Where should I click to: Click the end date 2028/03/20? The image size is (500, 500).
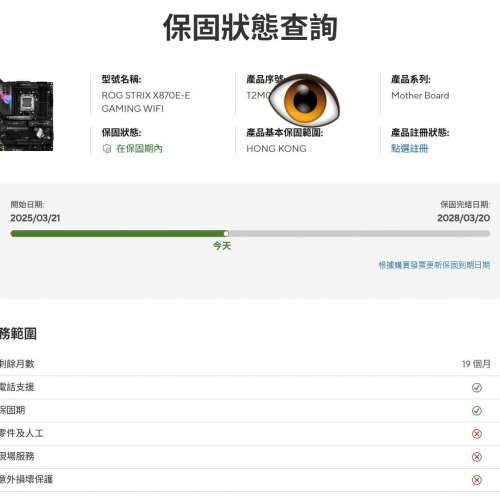click(x=464, y=218)
